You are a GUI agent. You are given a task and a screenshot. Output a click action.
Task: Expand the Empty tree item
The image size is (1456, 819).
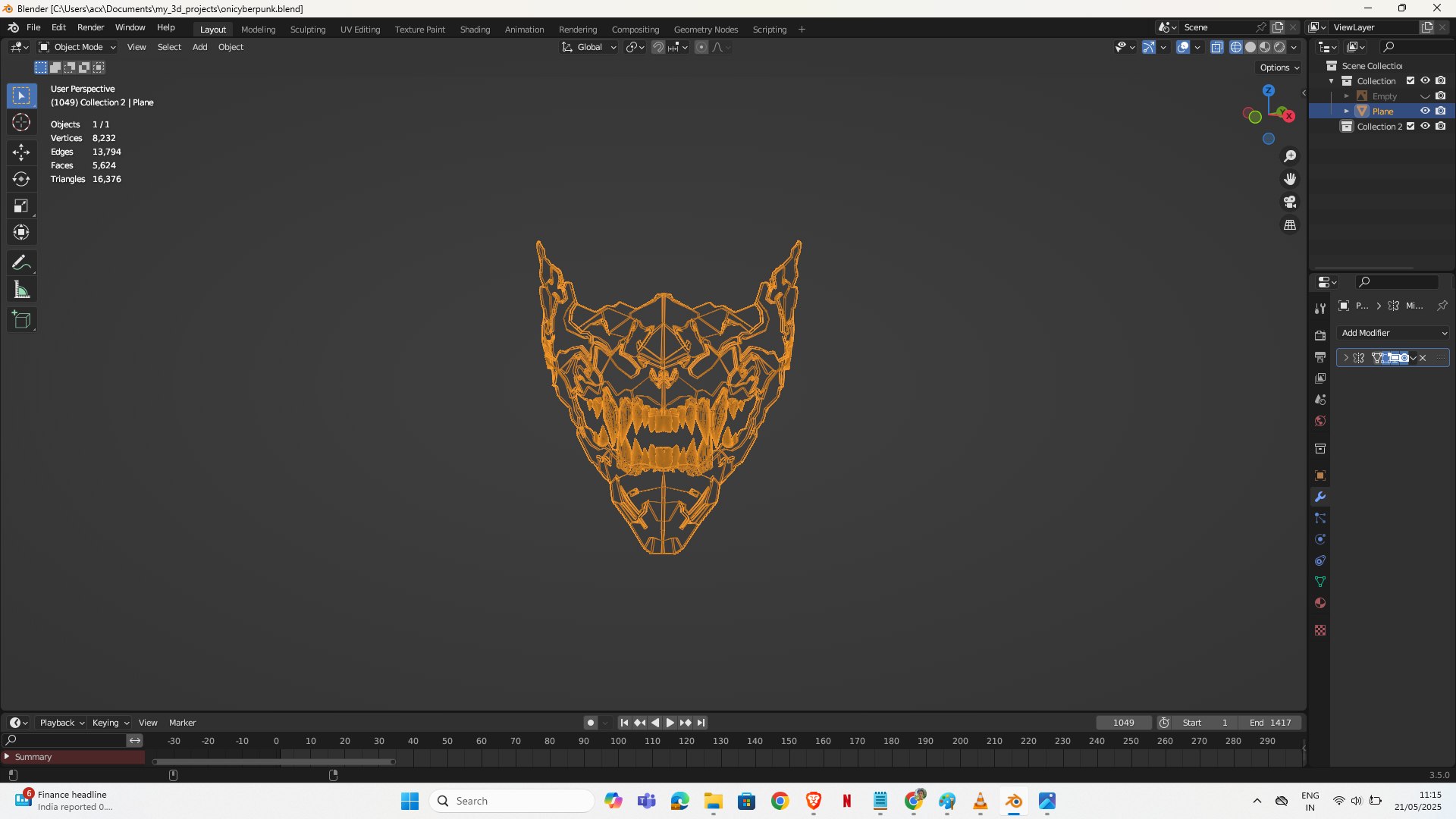pos(1347,96)
